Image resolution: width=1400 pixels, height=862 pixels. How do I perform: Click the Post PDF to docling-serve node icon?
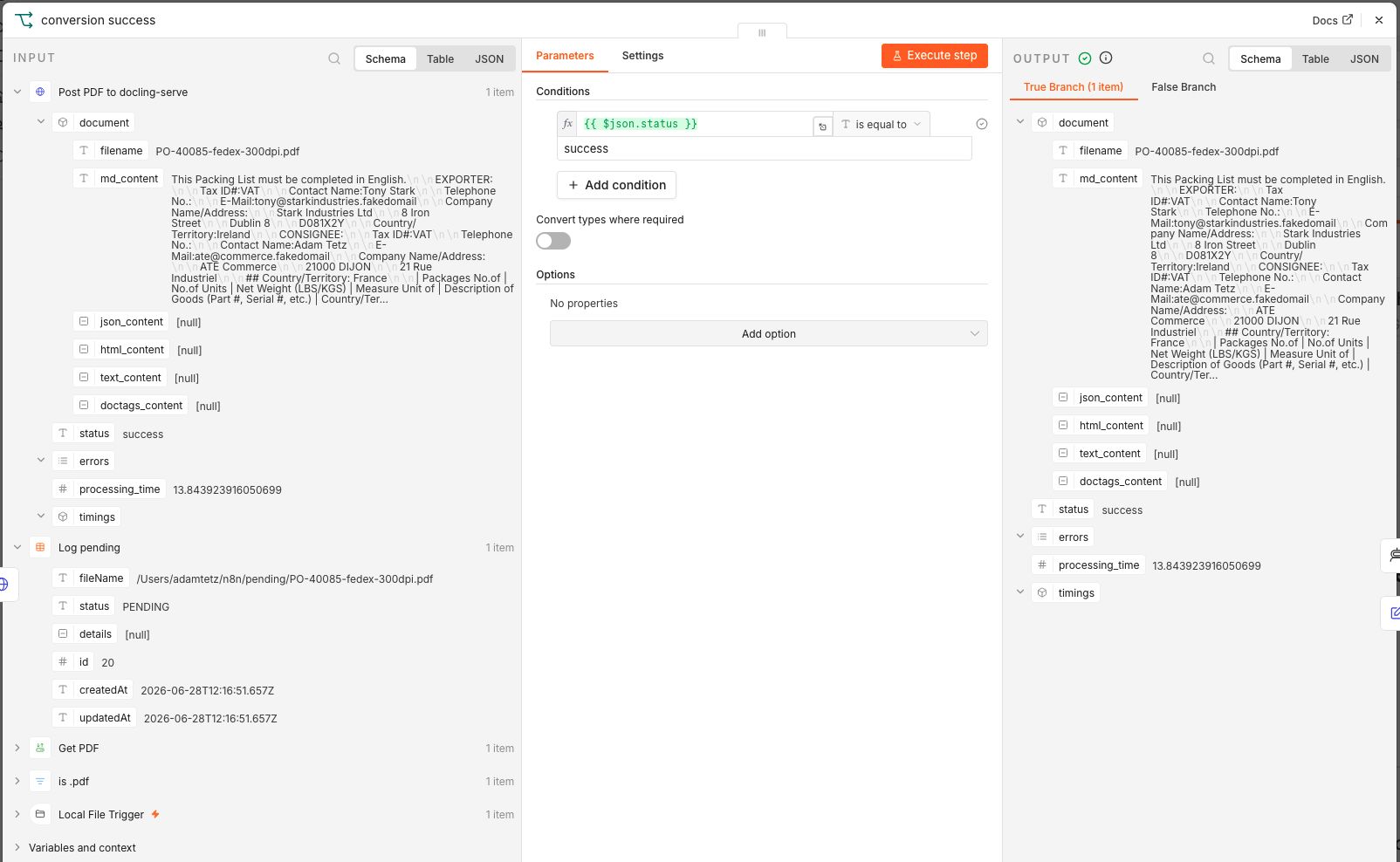click(40, 92)
